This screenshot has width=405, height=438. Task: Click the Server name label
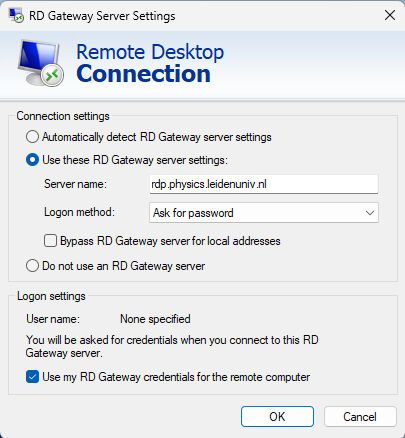click(x=75, y=184)
